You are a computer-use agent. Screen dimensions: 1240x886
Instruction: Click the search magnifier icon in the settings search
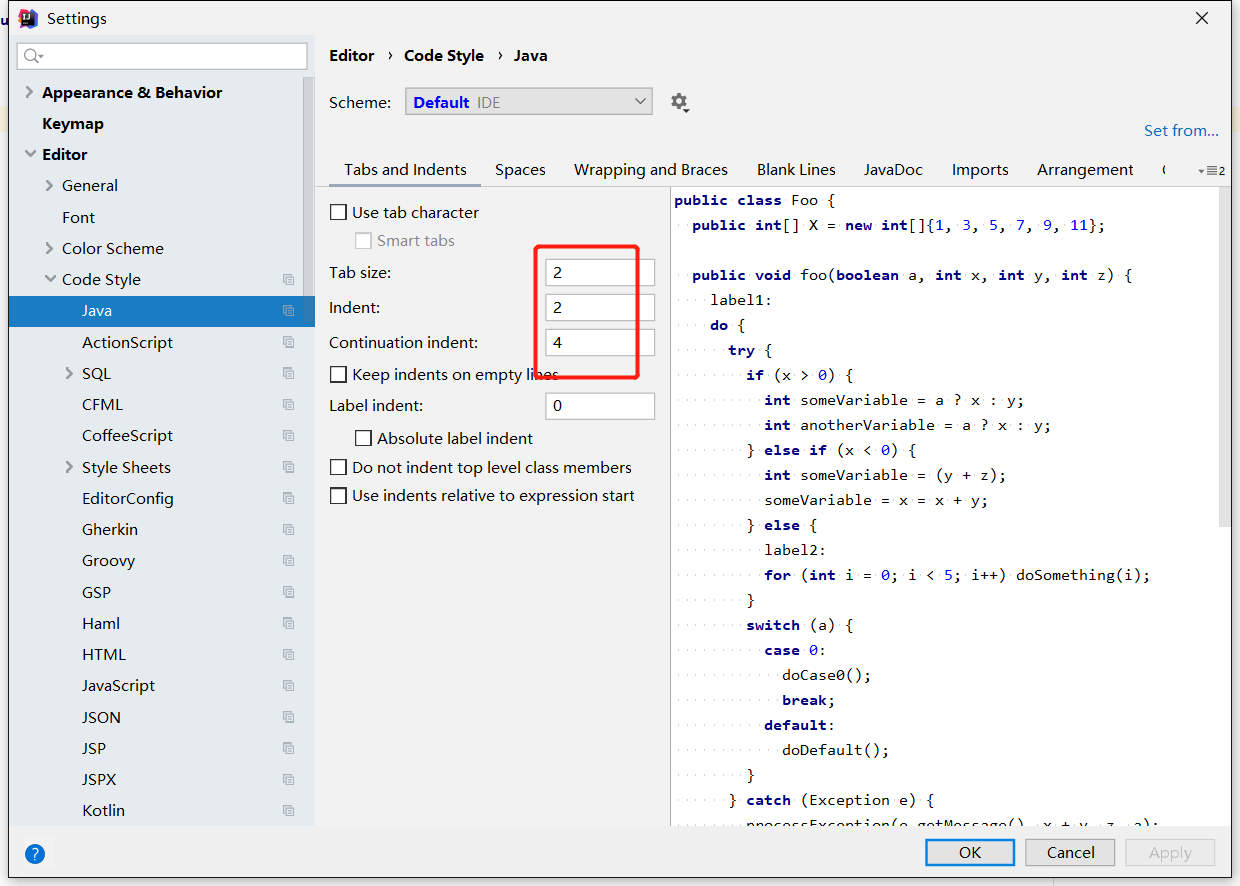coord(32,56)
